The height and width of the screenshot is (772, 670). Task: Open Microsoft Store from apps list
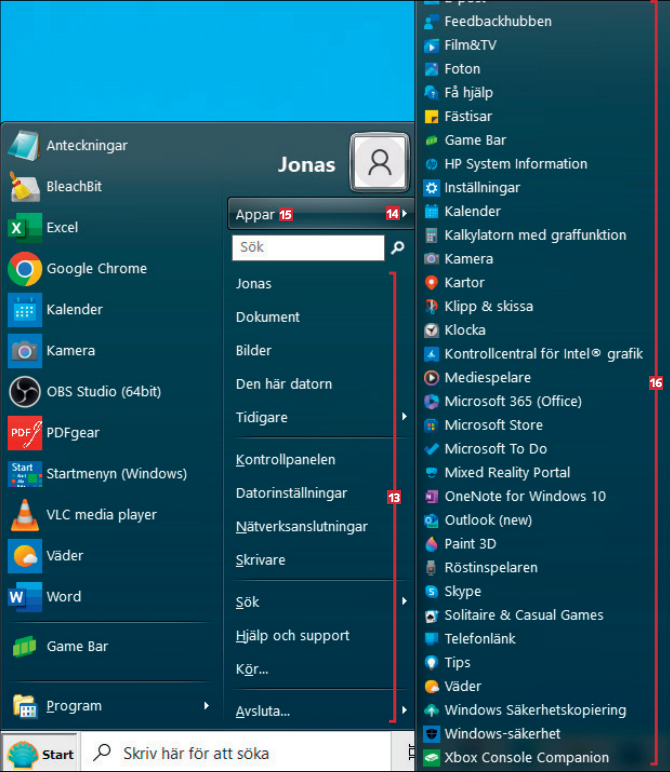(493, 425)
